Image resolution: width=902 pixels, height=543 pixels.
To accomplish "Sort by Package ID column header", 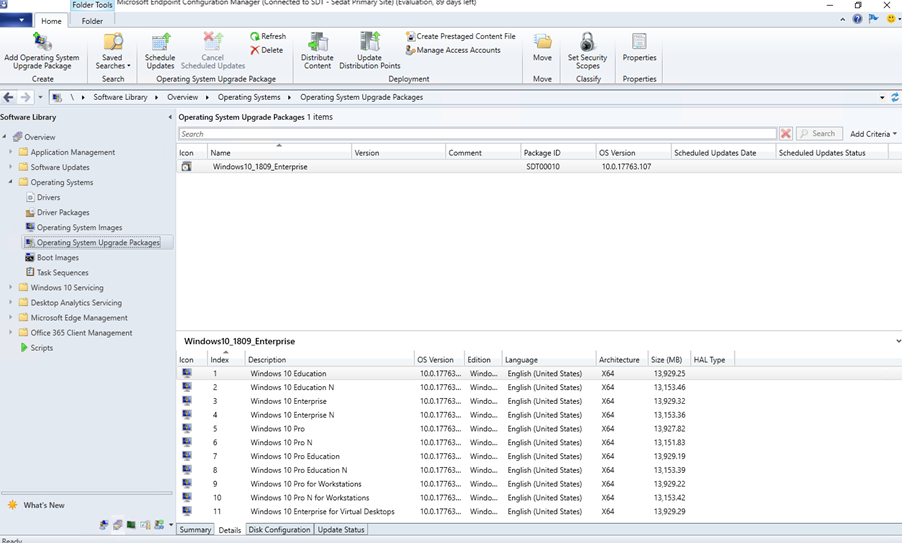I will click(x=558, y=152).
